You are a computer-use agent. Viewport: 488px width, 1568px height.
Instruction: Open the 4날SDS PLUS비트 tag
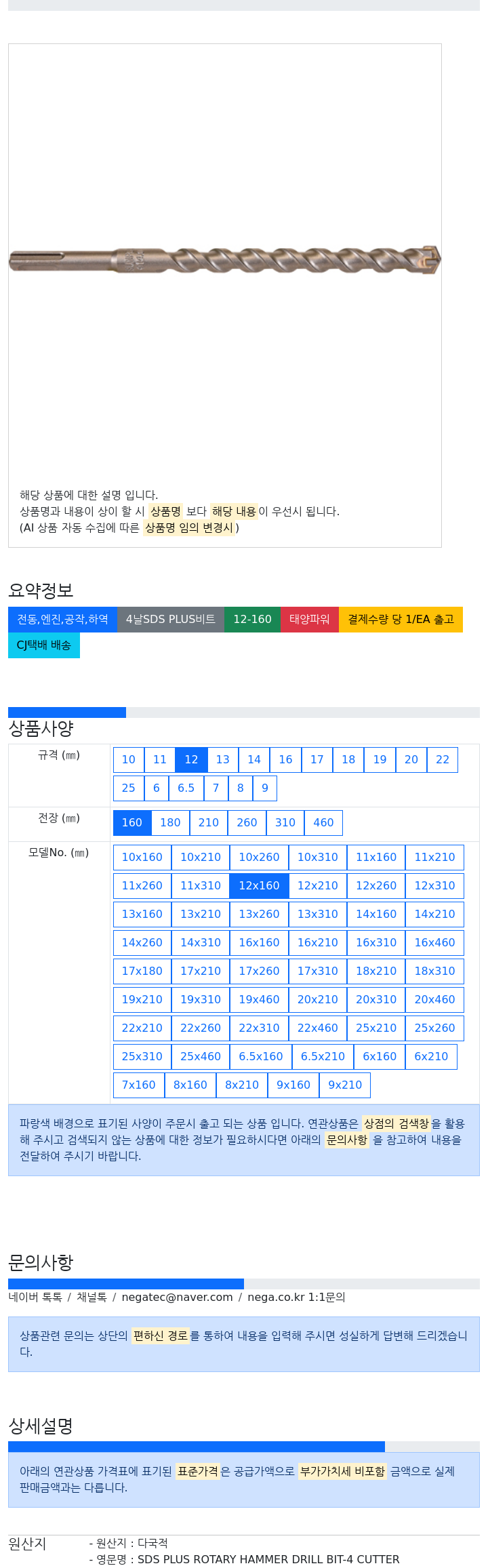click(171, 619)
